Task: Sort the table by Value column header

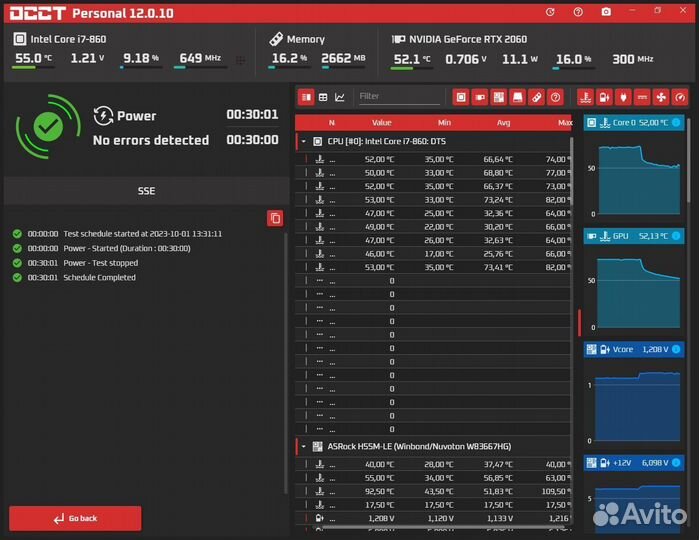Action: (382, 123)
